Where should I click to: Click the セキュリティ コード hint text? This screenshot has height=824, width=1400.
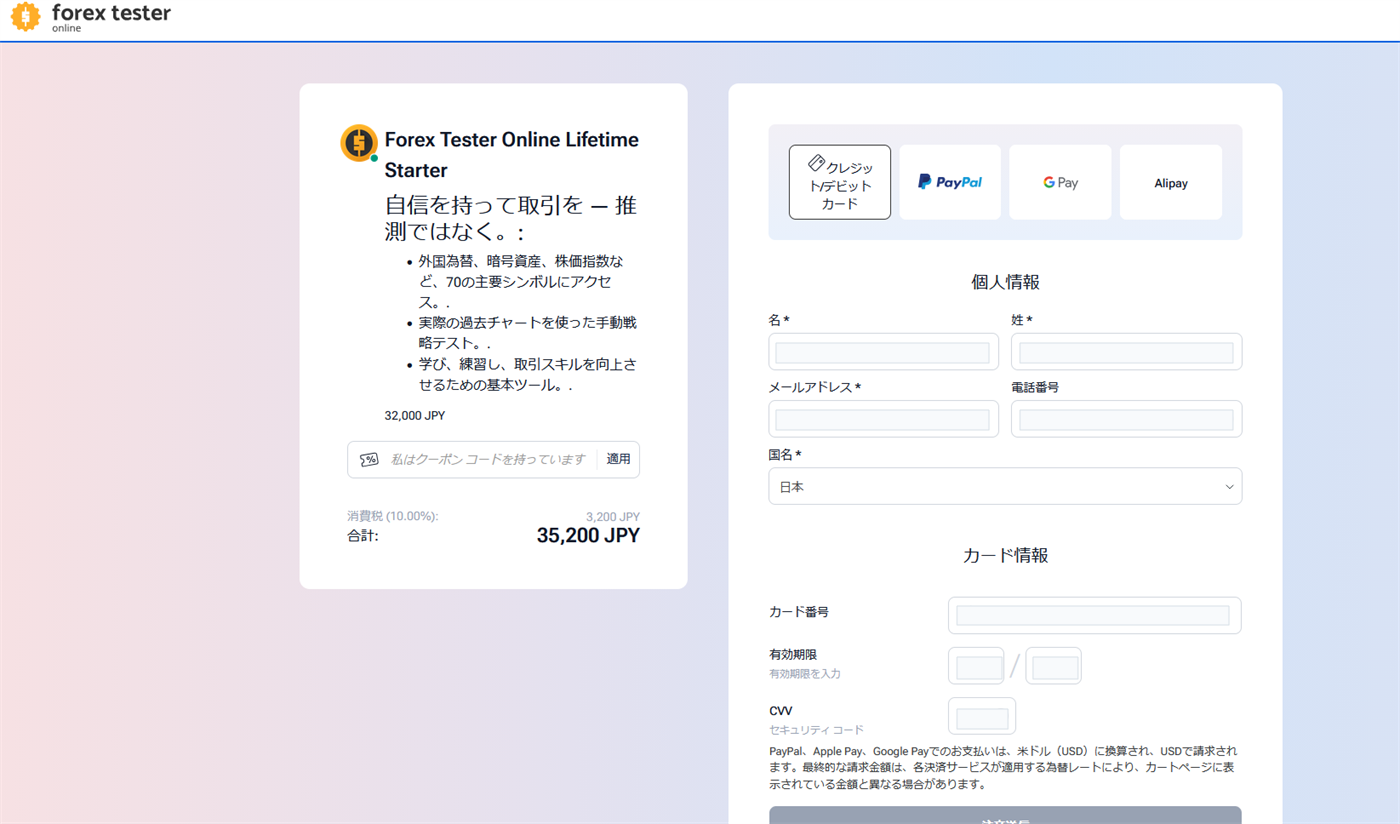(x=816, y=730)
